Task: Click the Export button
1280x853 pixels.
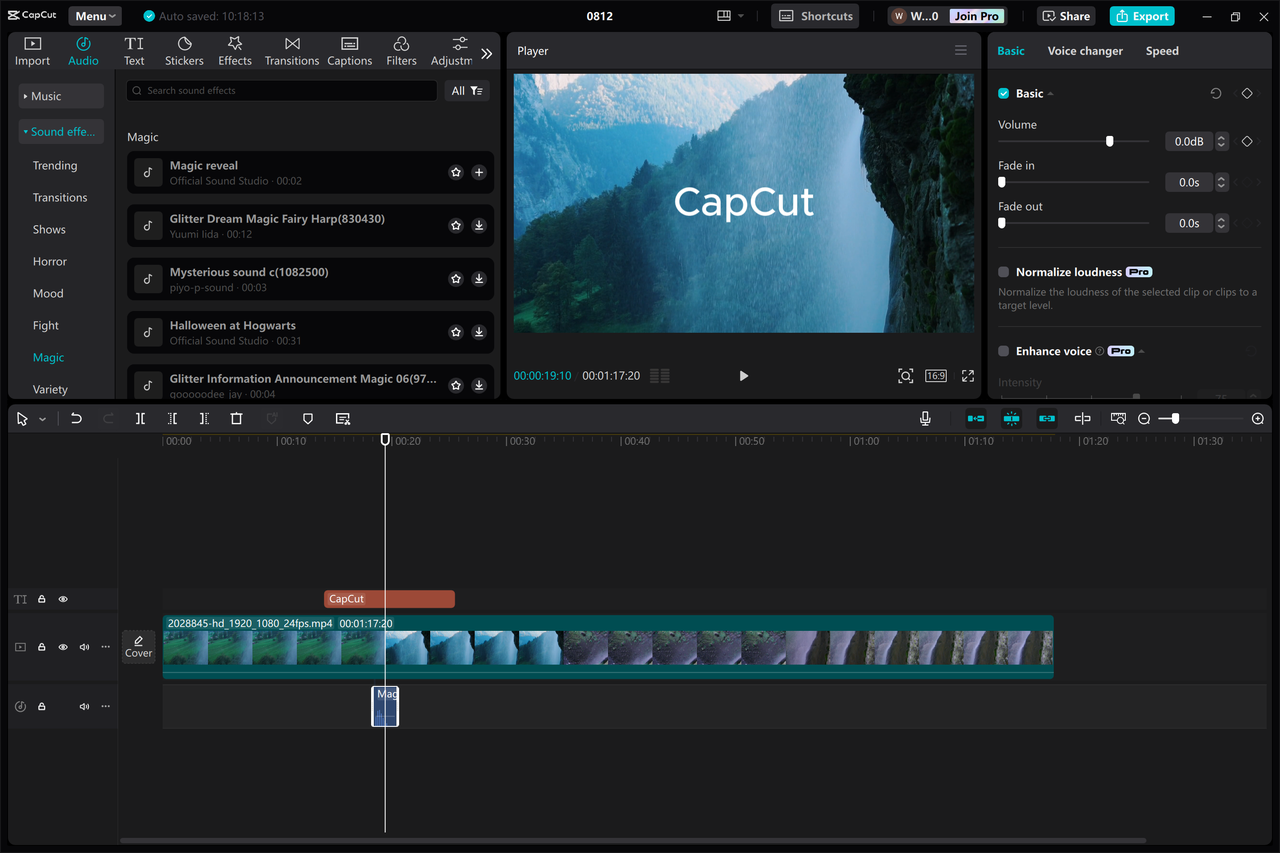Action: 1141,16
